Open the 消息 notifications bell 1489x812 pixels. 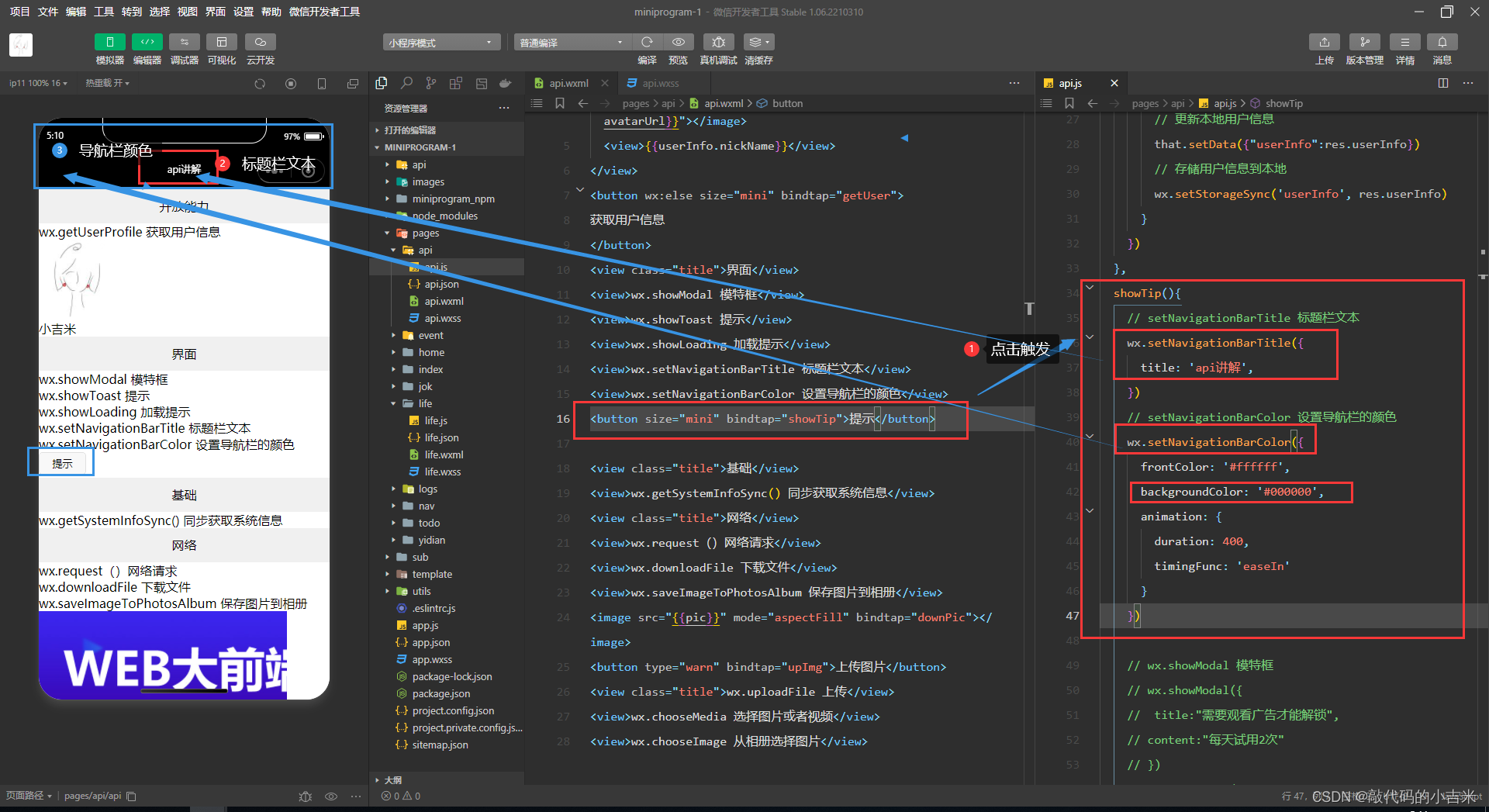click(x=1442, y=42)
